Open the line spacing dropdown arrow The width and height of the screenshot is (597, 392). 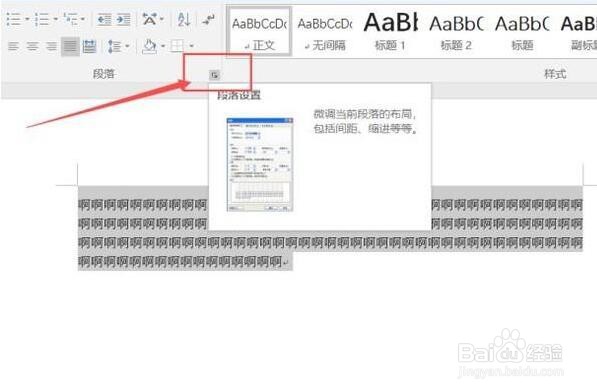point(127,46)
